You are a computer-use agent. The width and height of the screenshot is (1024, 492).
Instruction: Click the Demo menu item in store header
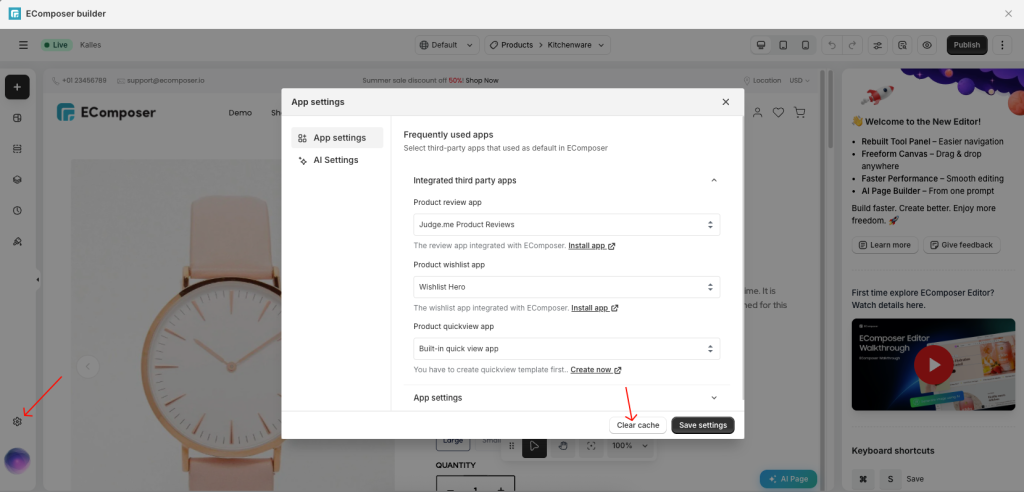pyautogui.click(x=240, y=112)
